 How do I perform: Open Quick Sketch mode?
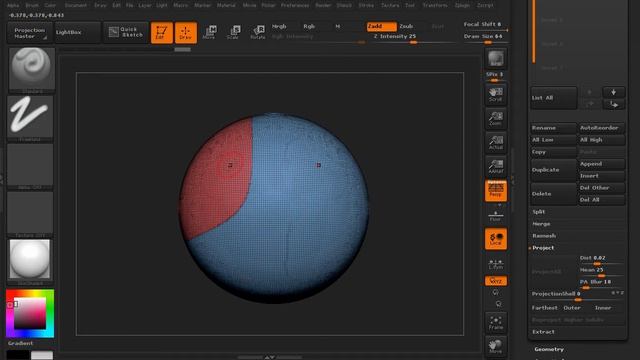pyautogui.click(x=126, y=32)
